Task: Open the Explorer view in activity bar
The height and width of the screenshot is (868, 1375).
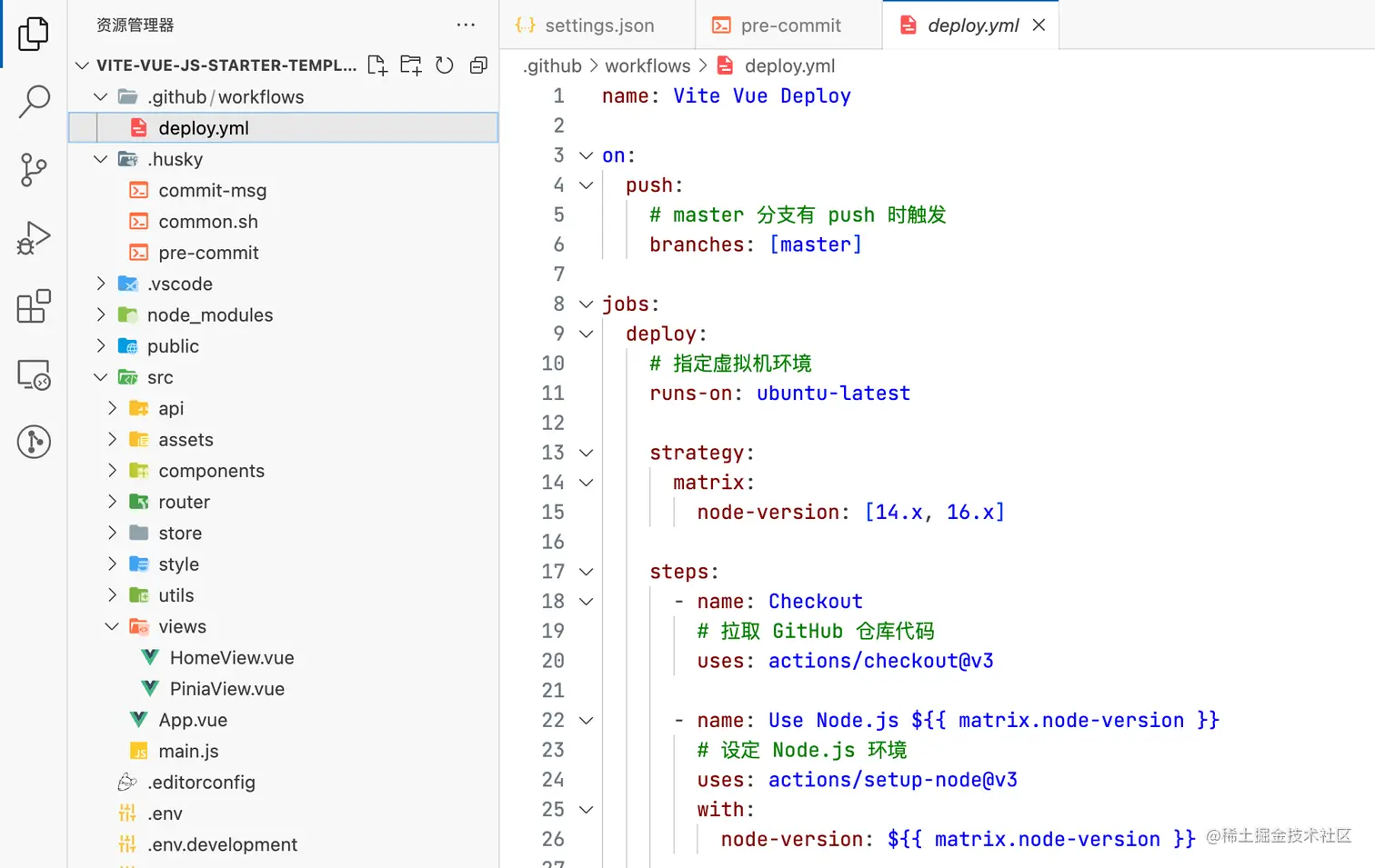Action: click(34, 34)
